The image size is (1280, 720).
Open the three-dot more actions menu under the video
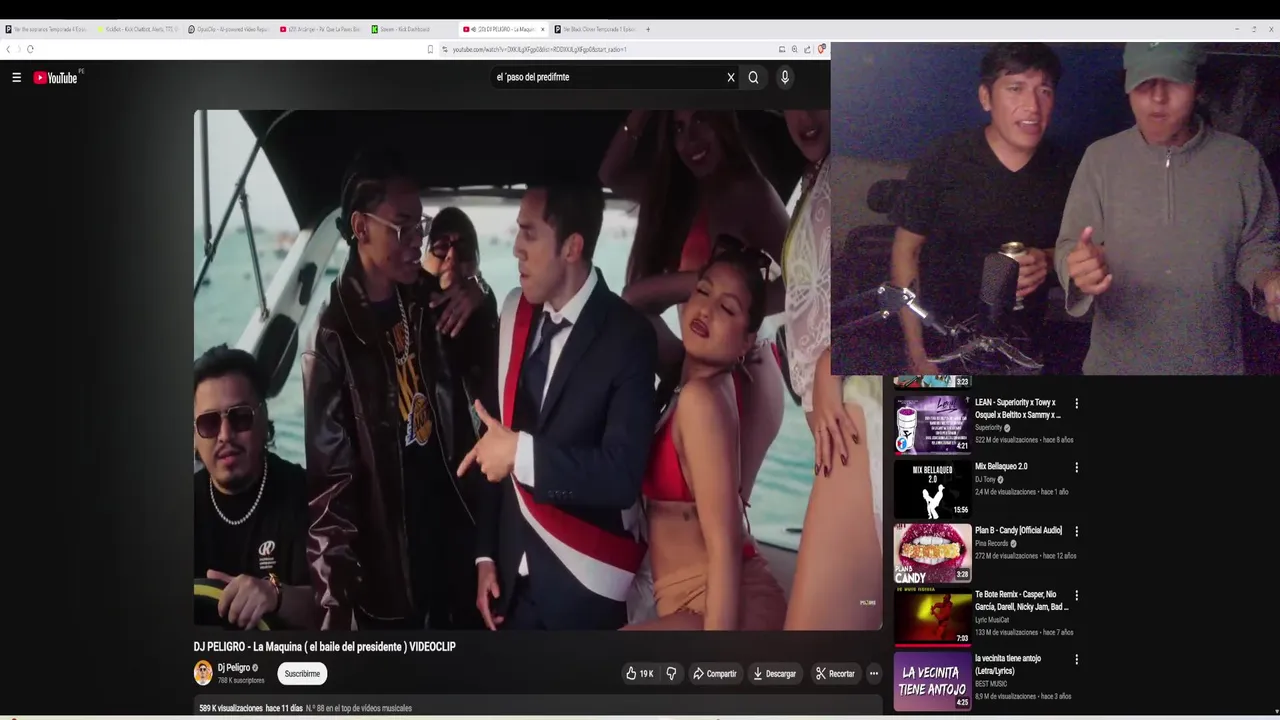pyautogui.click(x=873, y=674)
